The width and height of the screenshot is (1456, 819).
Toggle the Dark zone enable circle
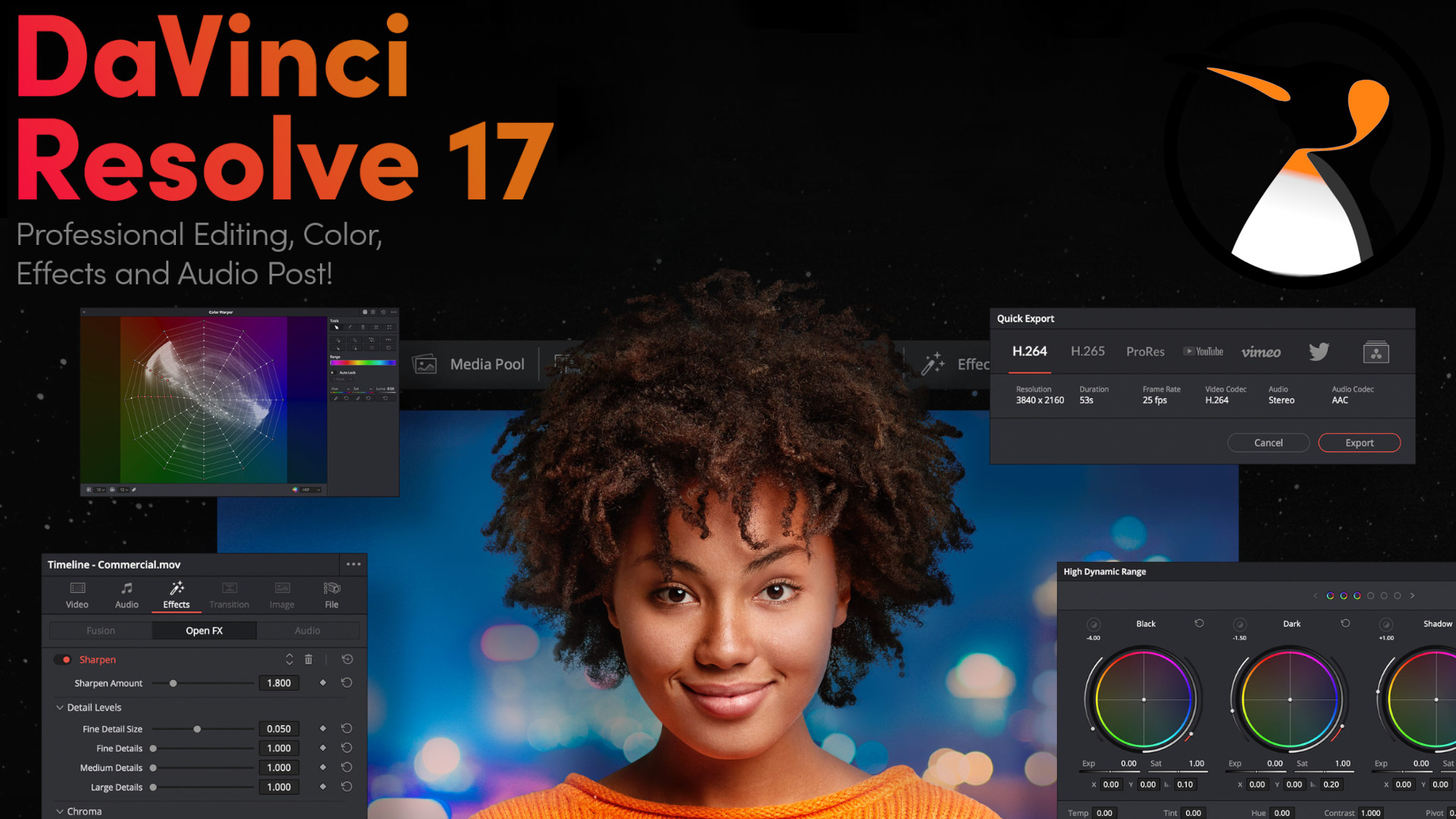(1239, 625)
